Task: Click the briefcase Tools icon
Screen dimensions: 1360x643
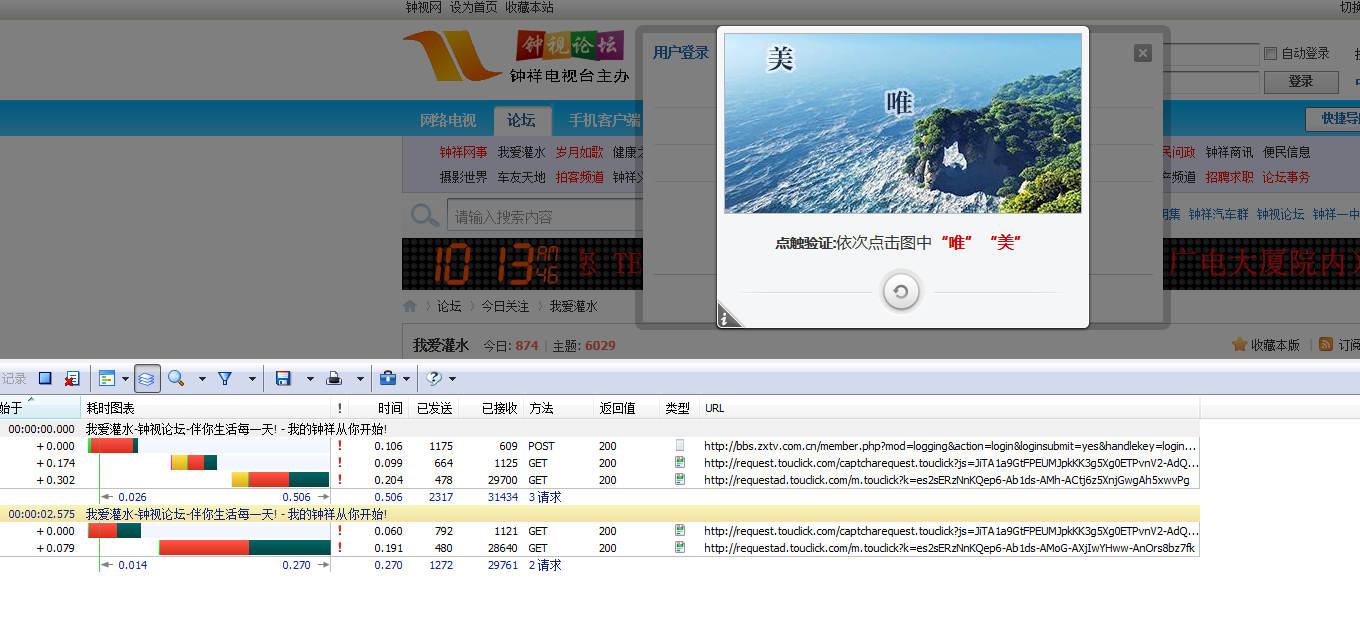Action: (387, 379)
